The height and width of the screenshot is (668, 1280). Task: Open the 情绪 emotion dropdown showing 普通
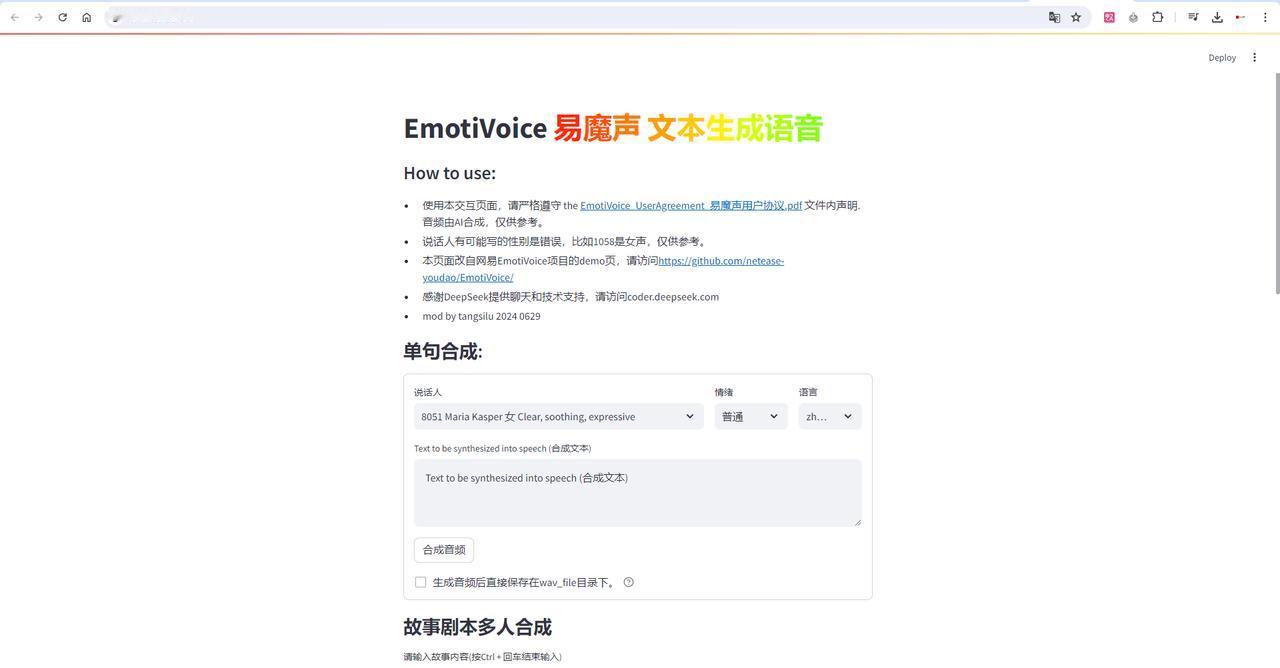tap(750, 416)
